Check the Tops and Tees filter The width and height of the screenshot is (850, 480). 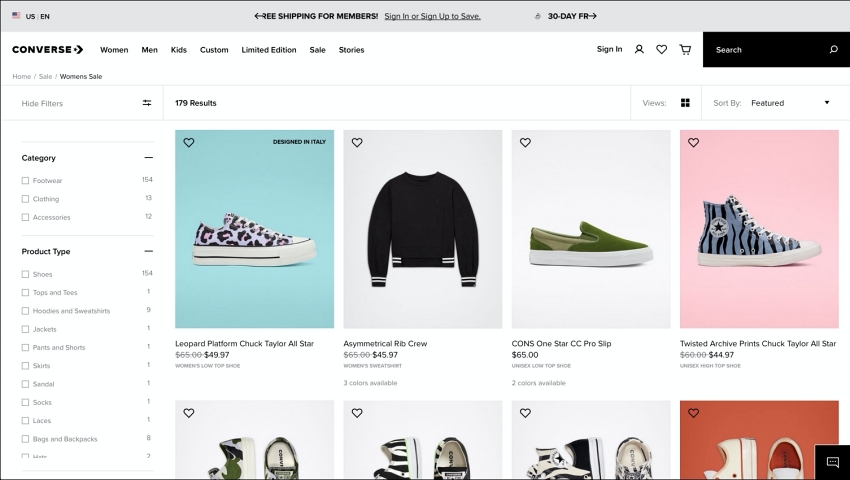[x=25, y=293]
